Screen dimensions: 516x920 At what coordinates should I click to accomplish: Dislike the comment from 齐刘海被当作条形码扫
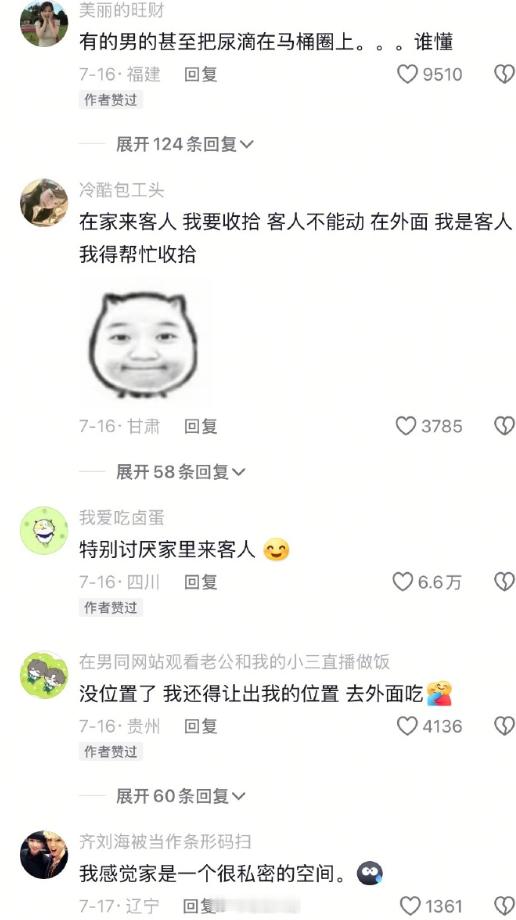[504, 905]
